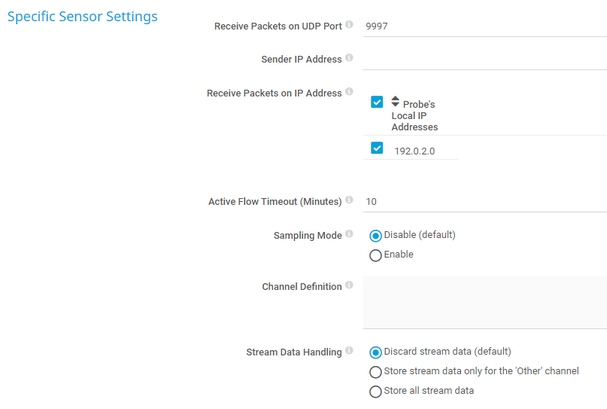This screenshot has width=607, height=409.
Task: Click info icon beside Channel Definition
Action: [350, 285]
